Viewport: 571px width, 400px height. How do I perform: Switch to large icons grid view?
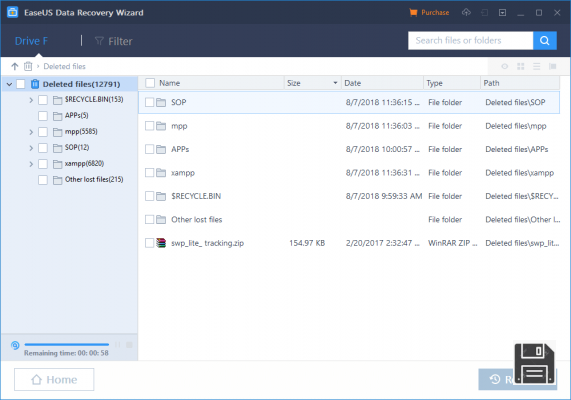(x=521, y=66)
